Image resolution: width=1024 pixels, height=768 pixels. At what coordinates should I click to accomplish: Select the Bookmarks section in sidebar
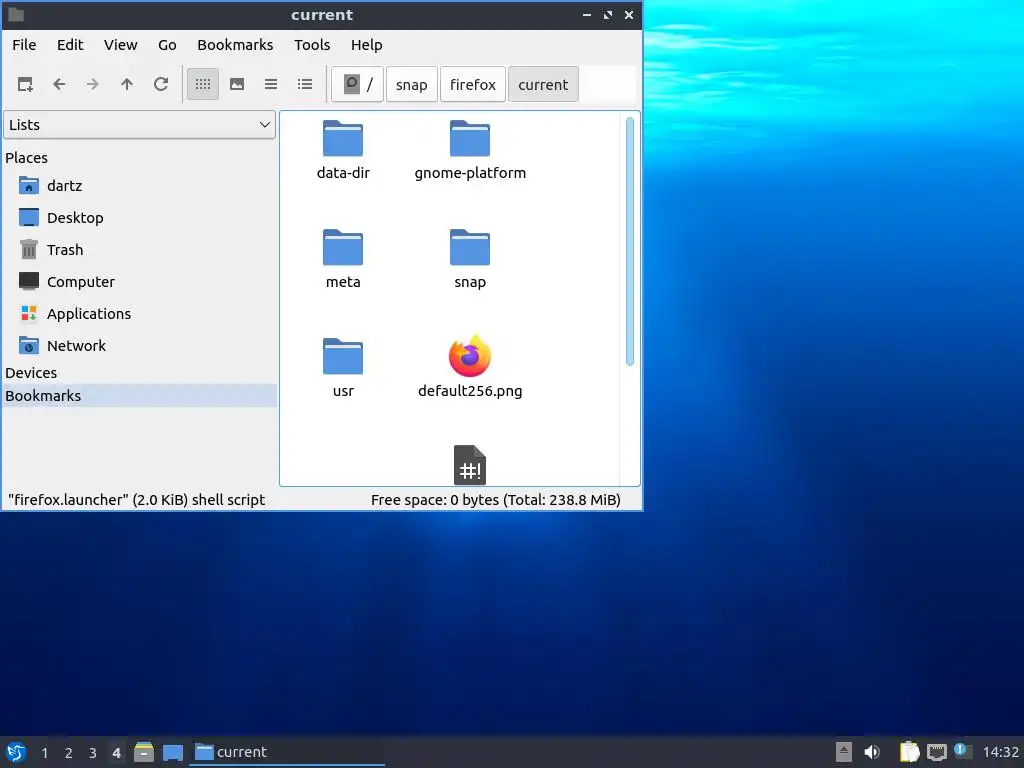(140, 396)
